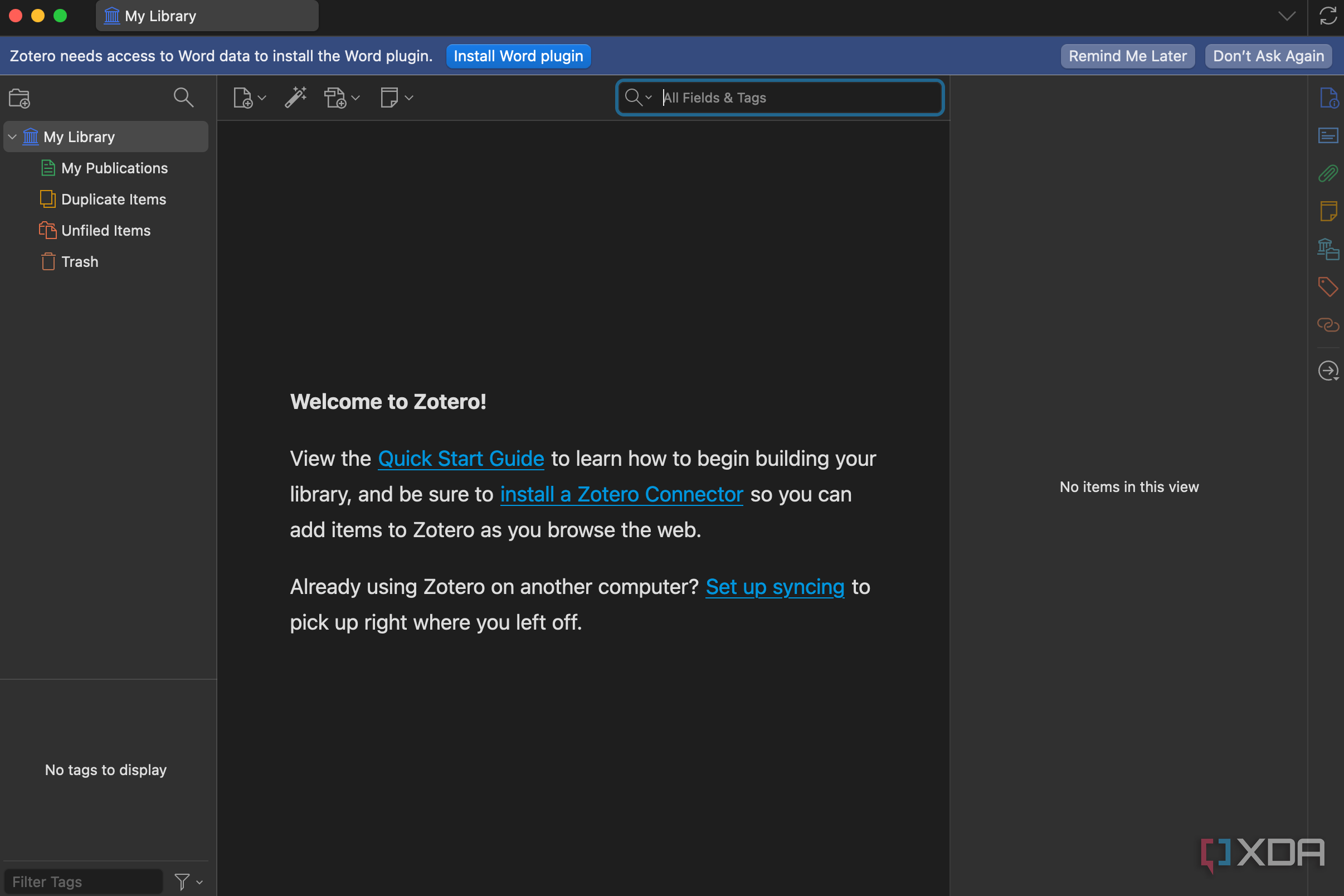Click the New Collection icon
Screen dimensions: 1344x896
[20, 98]
